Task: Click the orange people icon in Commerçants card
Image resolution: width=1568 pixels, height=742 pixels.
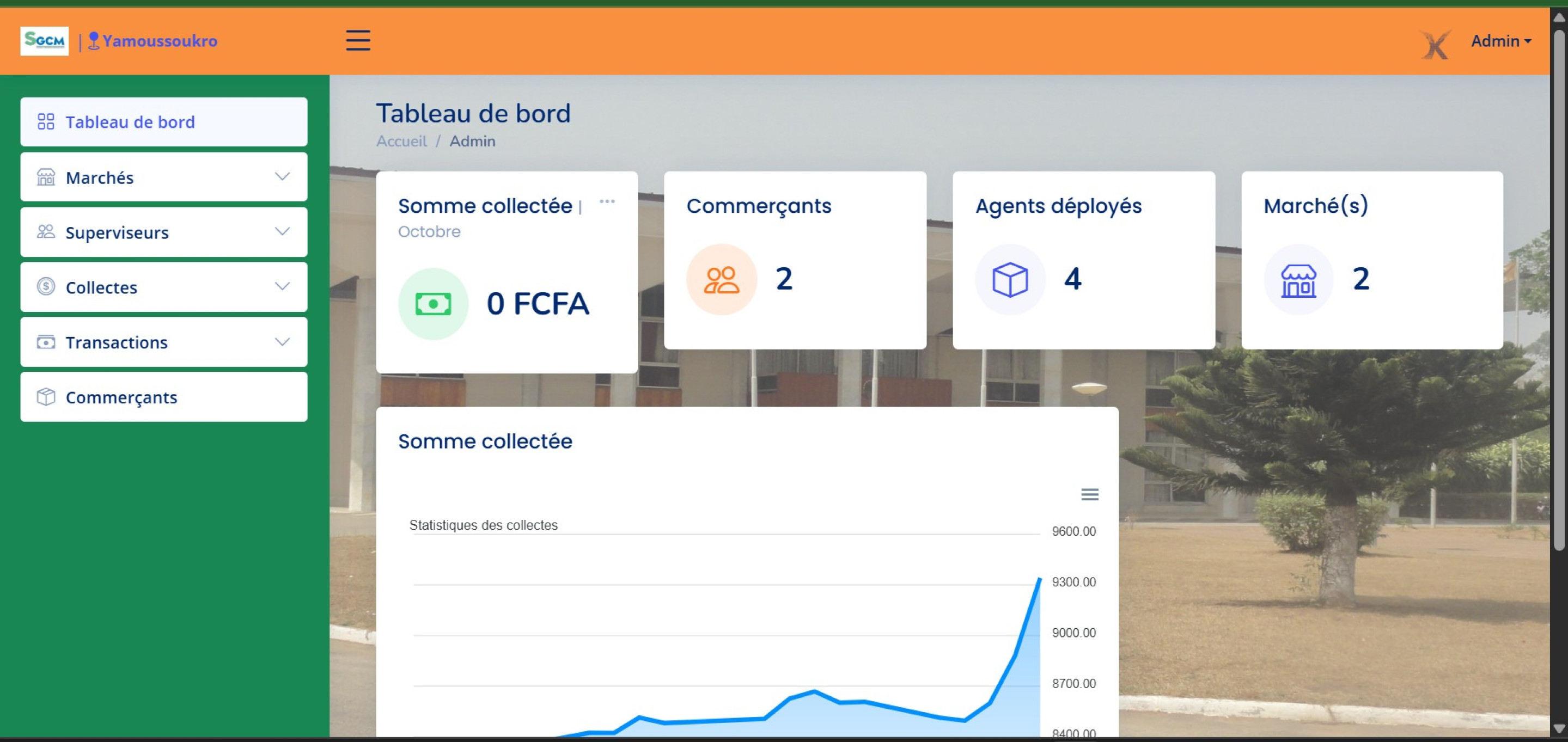Action: coord(721,280)
